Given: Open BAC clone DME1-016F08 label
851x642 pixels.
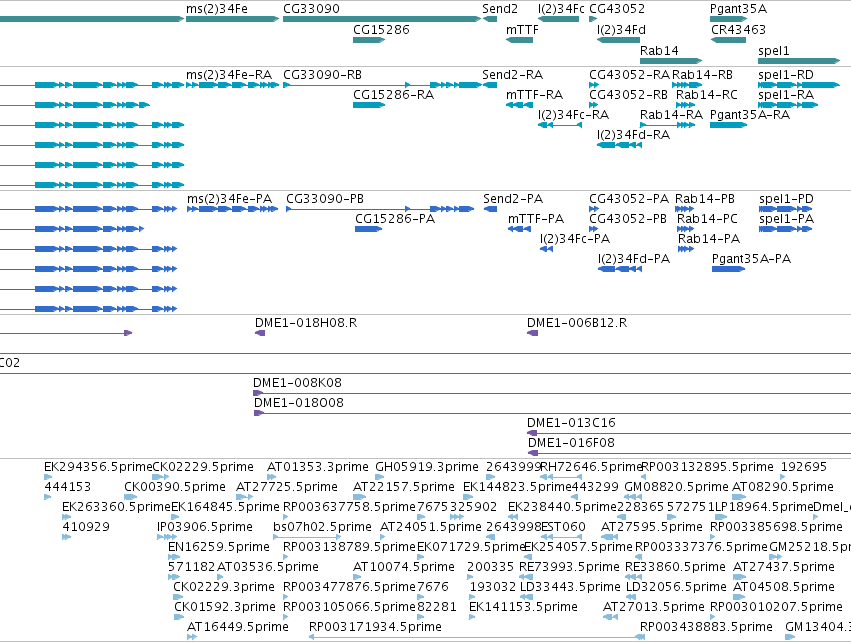Looking at the screenshot, I should pos(571,443).
